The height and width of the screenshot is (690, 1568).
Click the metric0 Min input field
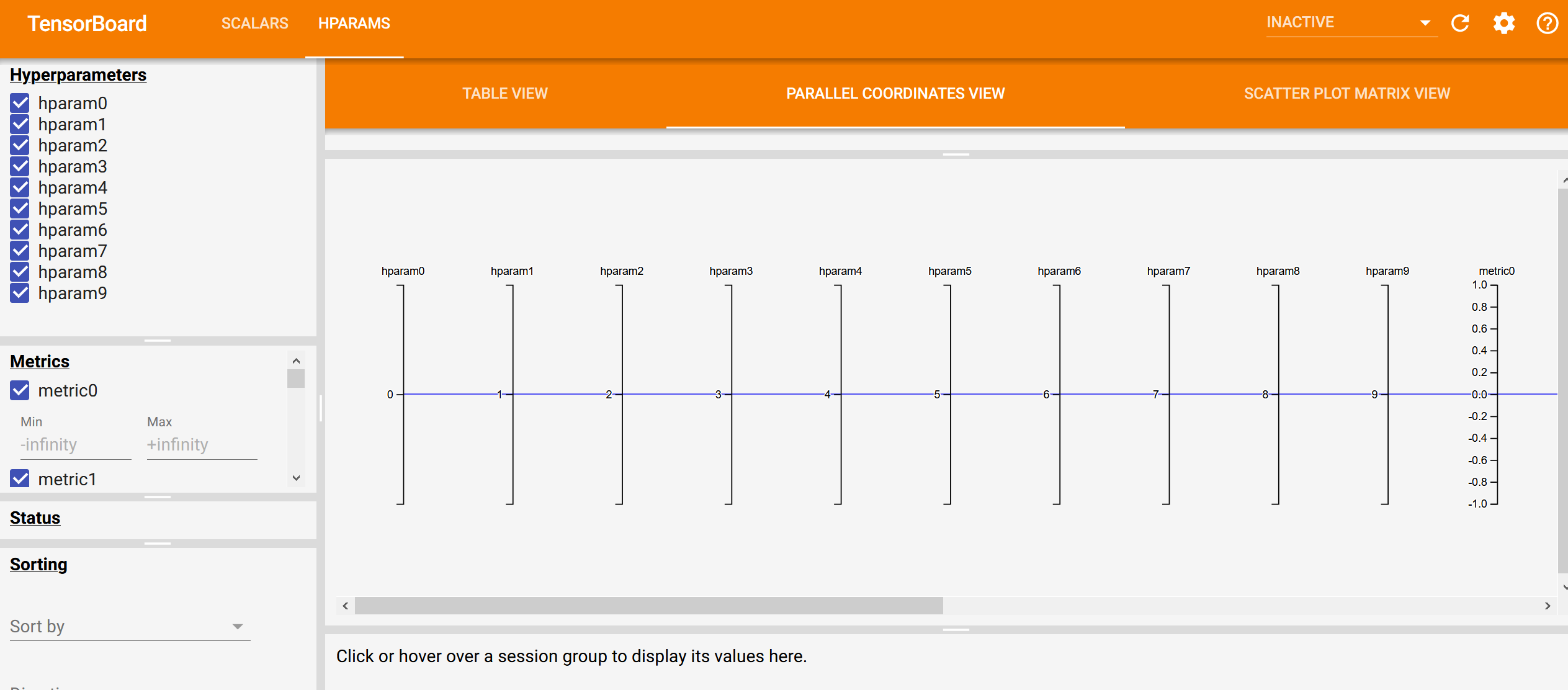click(x=74, y=444)
